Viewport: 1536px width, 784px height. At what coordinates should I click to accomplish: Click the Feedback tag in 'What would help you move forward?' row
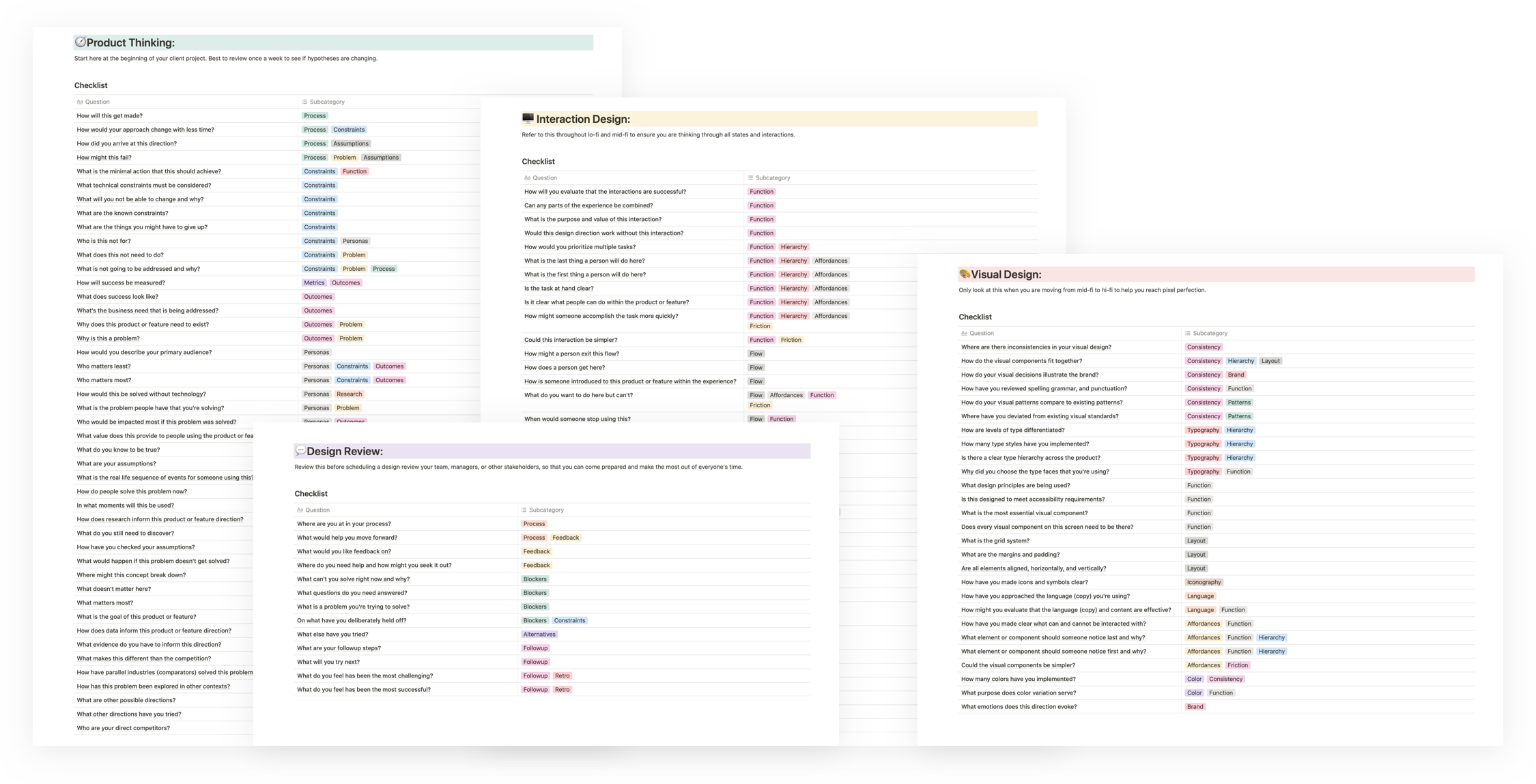point(565,538)
